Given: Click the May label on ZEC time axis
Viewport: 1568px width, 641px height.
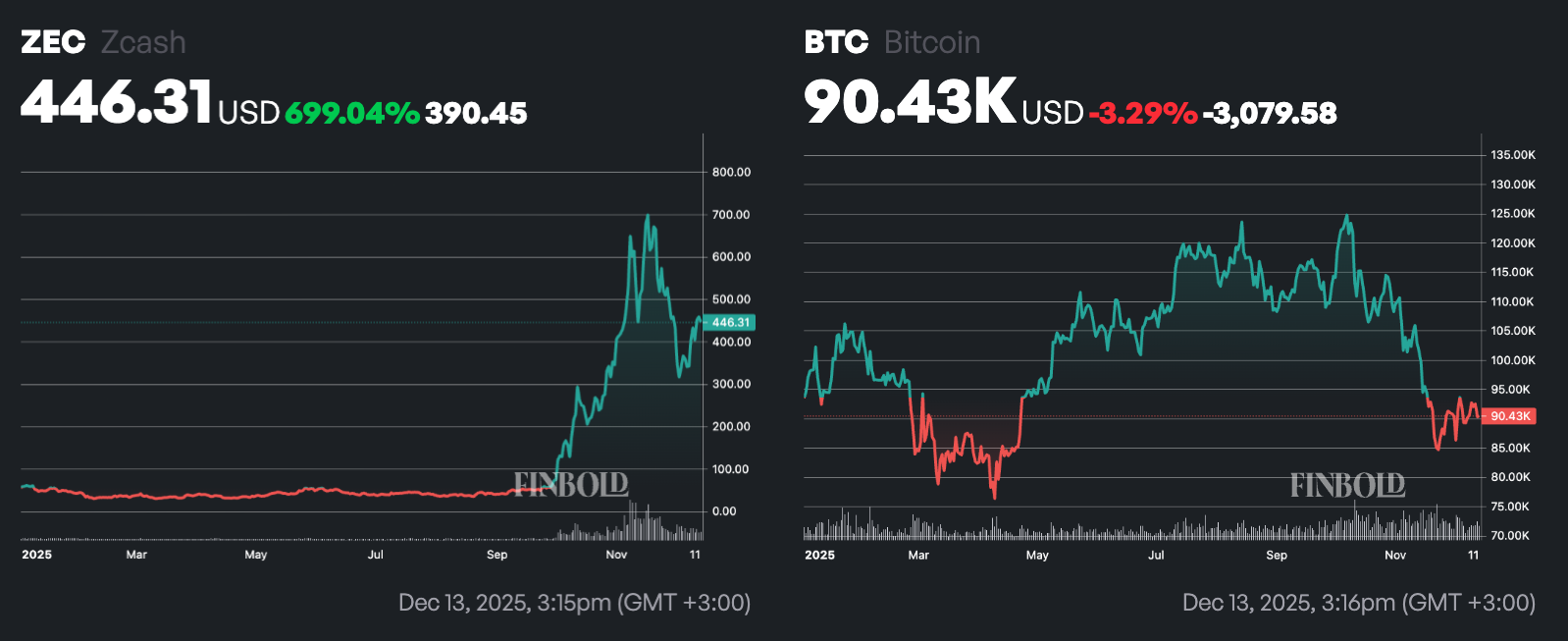Looking at the screenshot, I should pos(256,555).
